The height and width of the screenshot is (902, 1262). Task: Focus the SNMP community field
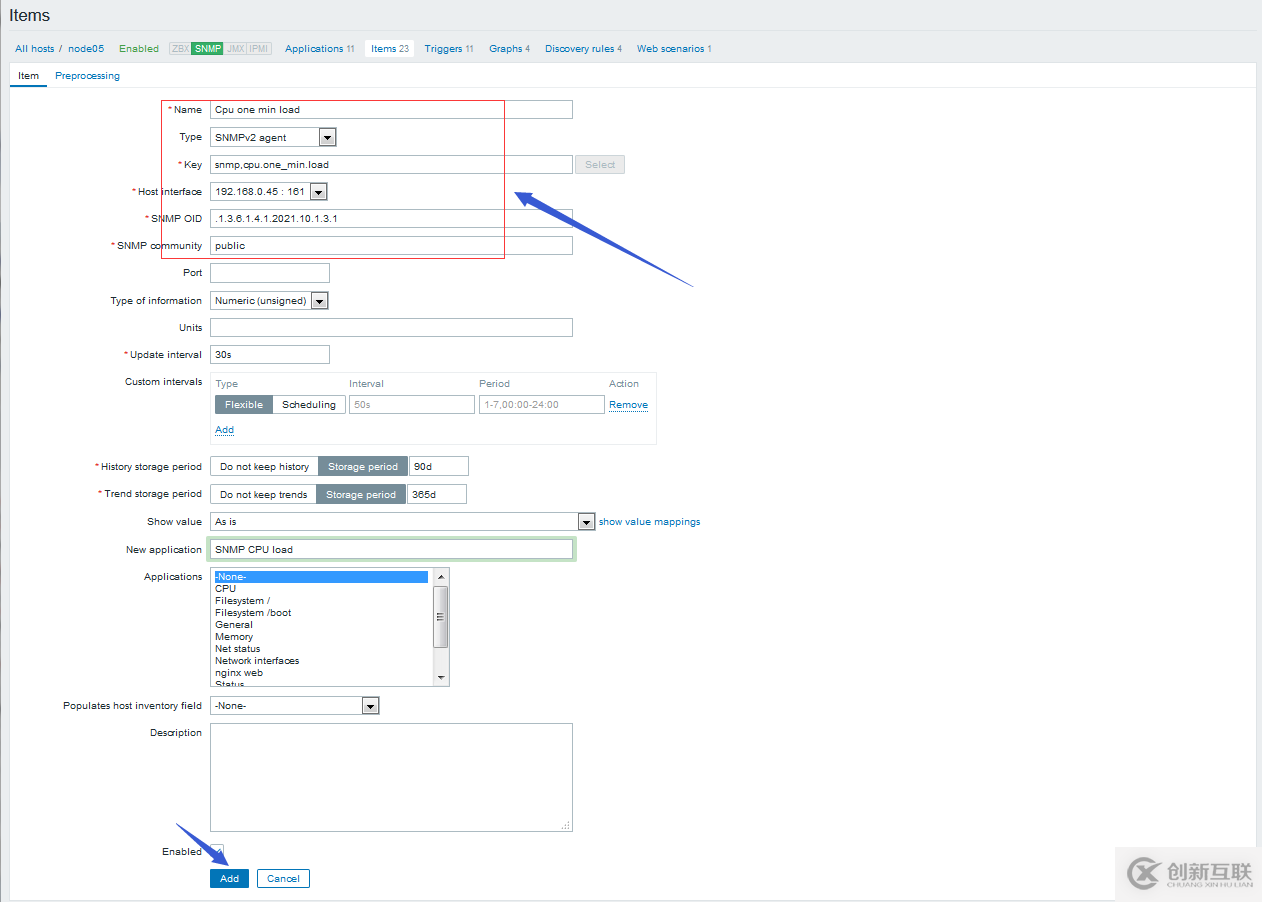coord(391,245)
